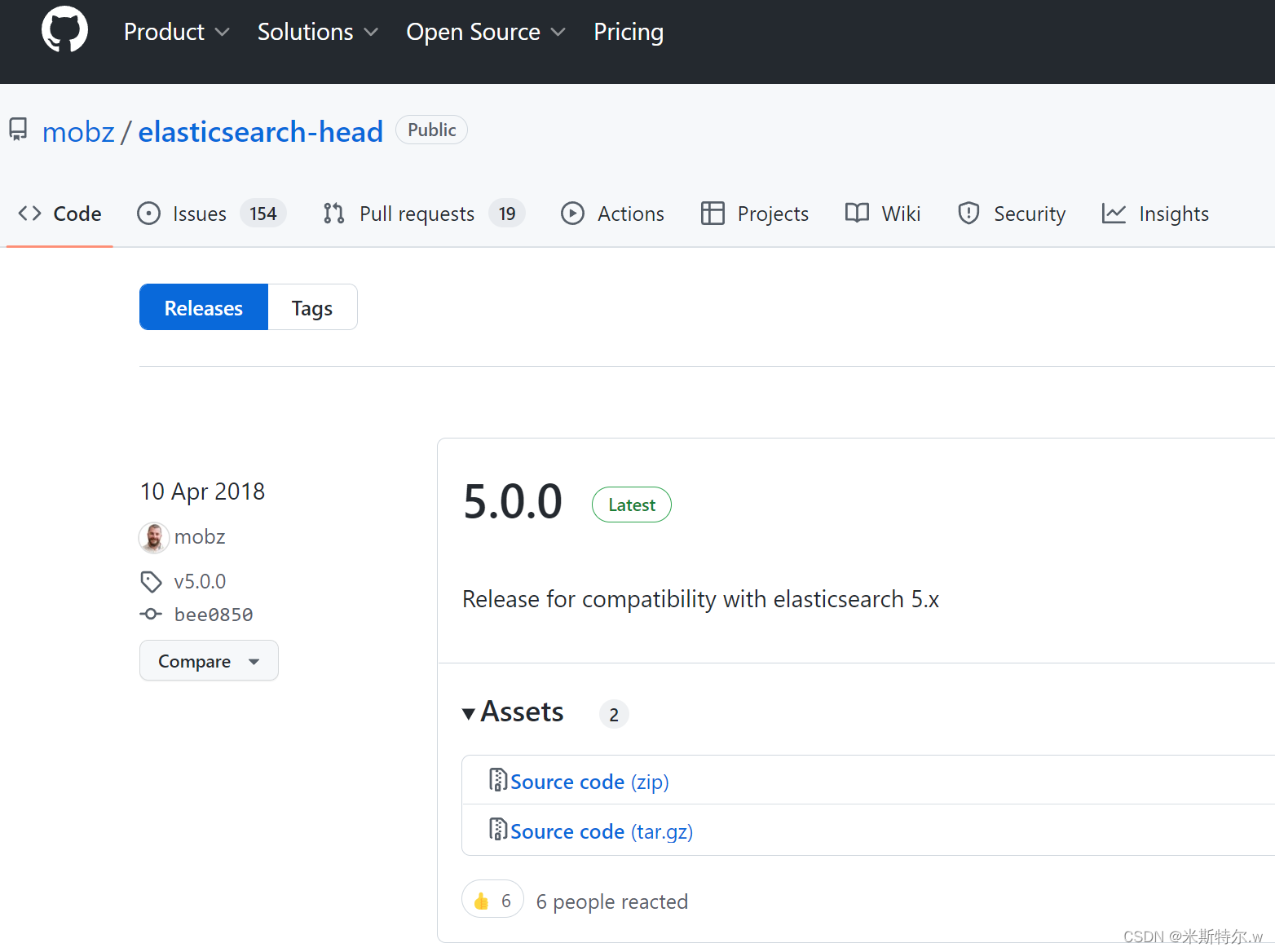
Task: Open the Wiki tab
Action: [x=883, y=214]
